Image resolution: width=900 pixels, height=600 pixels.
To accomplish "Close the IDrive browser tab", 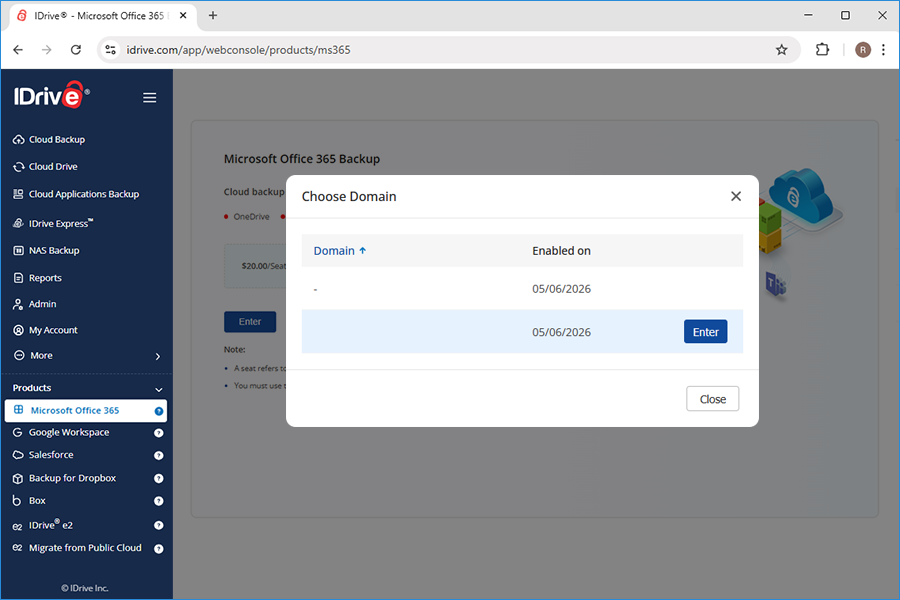I will pos(183,16).
